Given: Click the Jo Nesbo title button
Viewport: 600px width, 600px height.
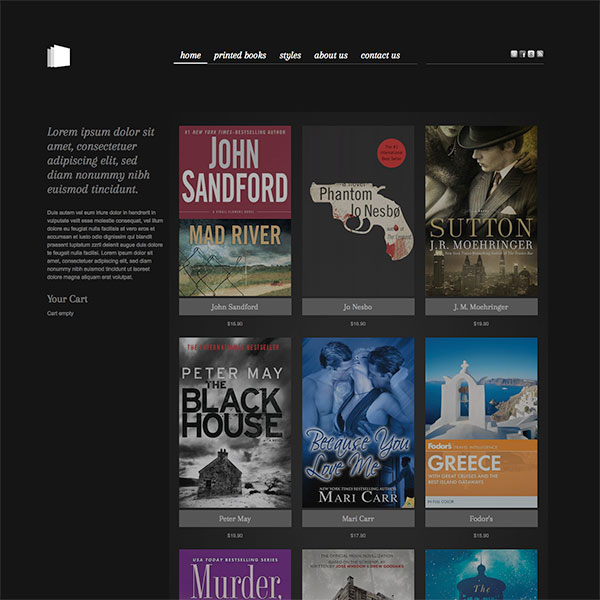Looking at the screenshot, I should pyautogui.click(x=358, y=307).
